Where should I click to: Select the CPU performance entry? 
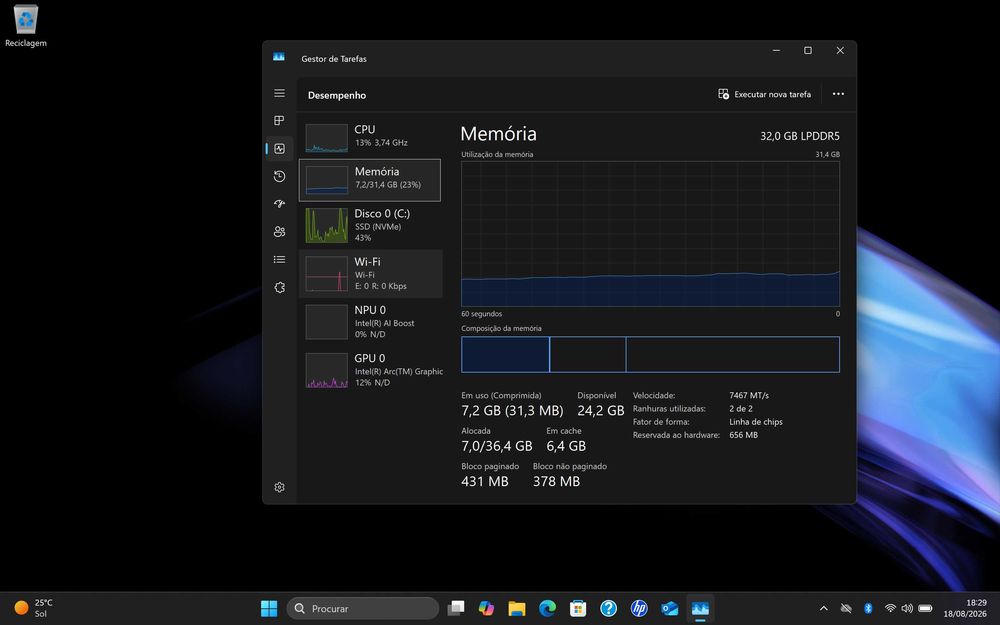pyautogui.click(x=371, y=136)
